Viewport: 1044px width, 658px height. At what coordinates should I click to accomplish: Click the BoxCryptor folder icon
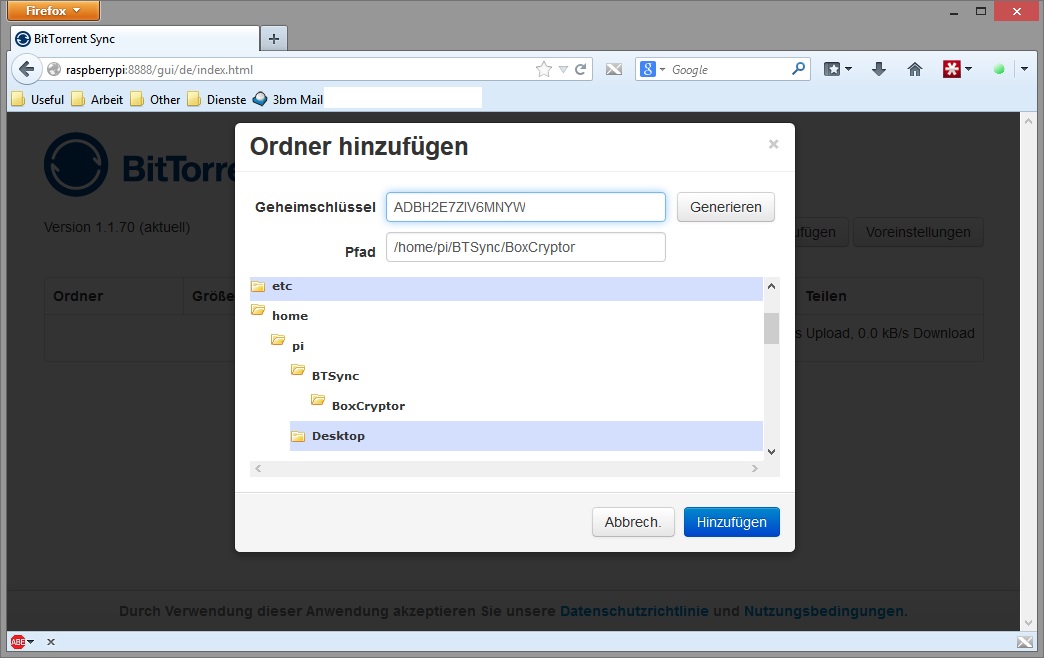click(x=318, y=400)
